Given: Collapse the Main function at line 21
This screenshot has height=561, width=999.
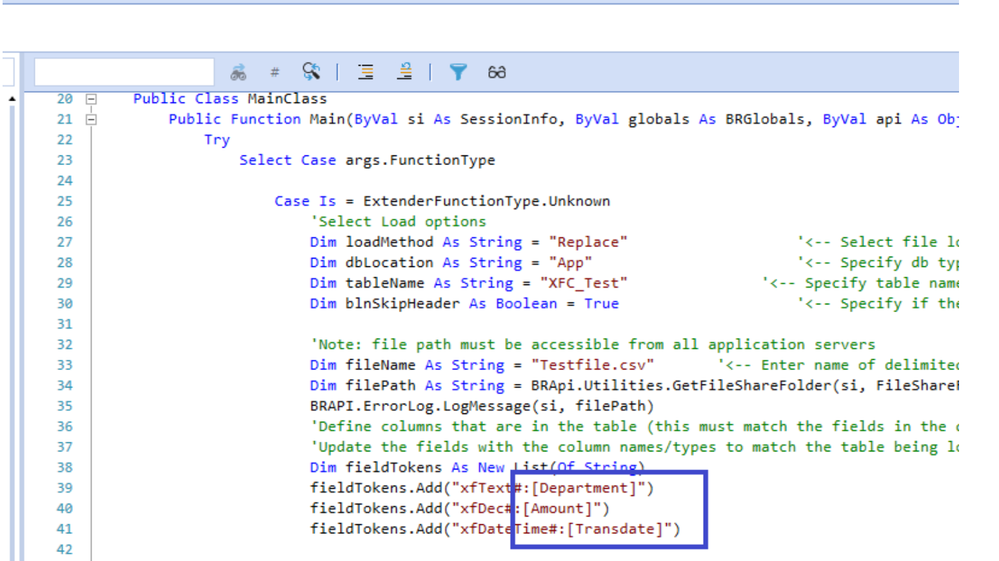Looking at the screenshot, I should coord(91,120).
